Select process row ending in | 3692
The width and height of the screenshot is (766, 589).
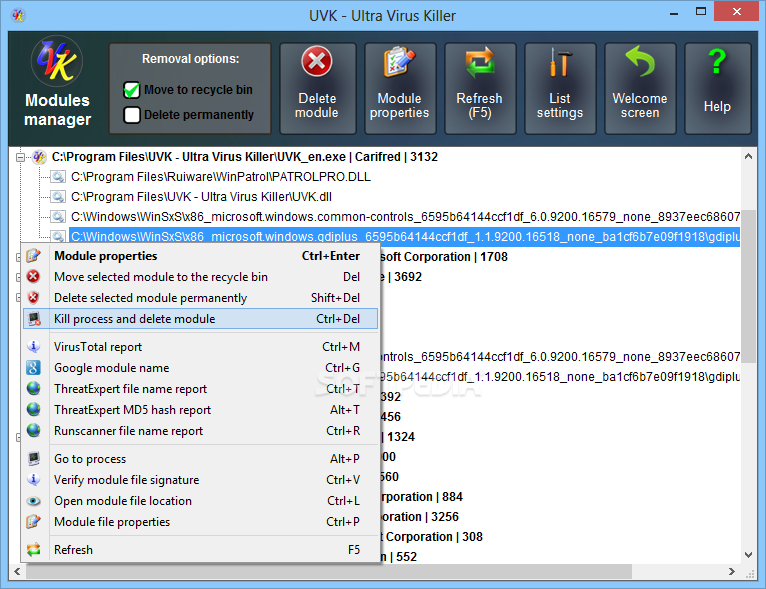point(401,277)
